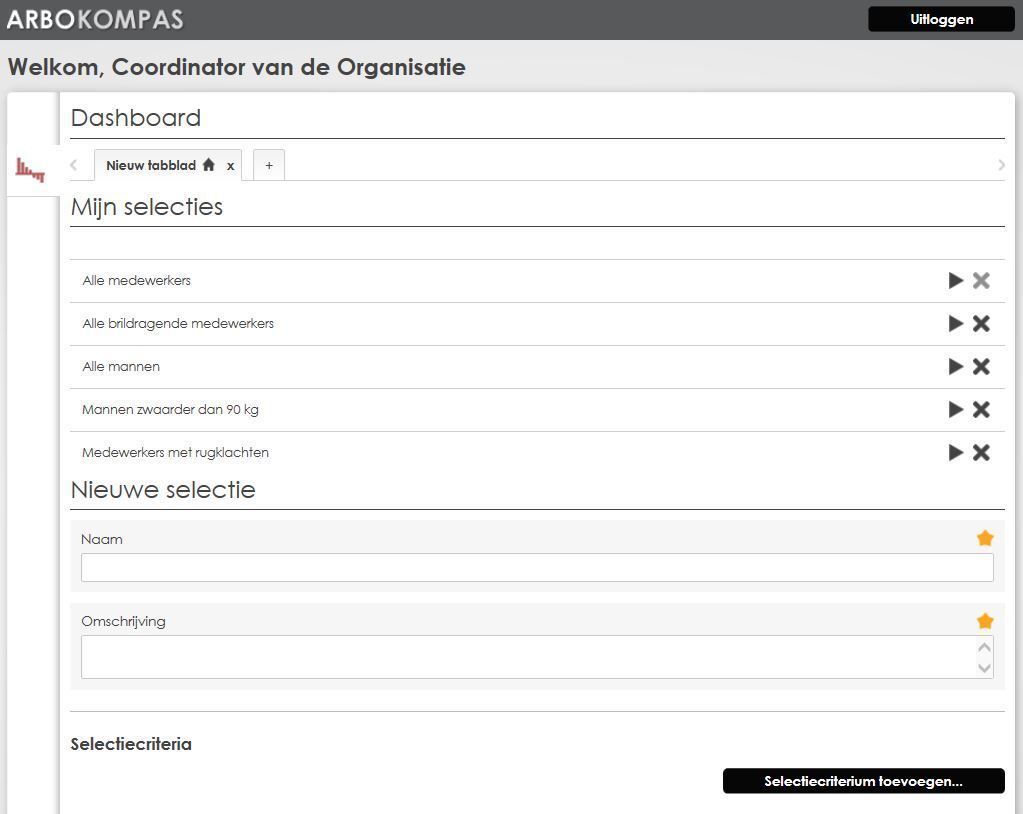Click the home icon on Nieuw tabblad
Screen dimensions: 1023x814
coord(208,165)
